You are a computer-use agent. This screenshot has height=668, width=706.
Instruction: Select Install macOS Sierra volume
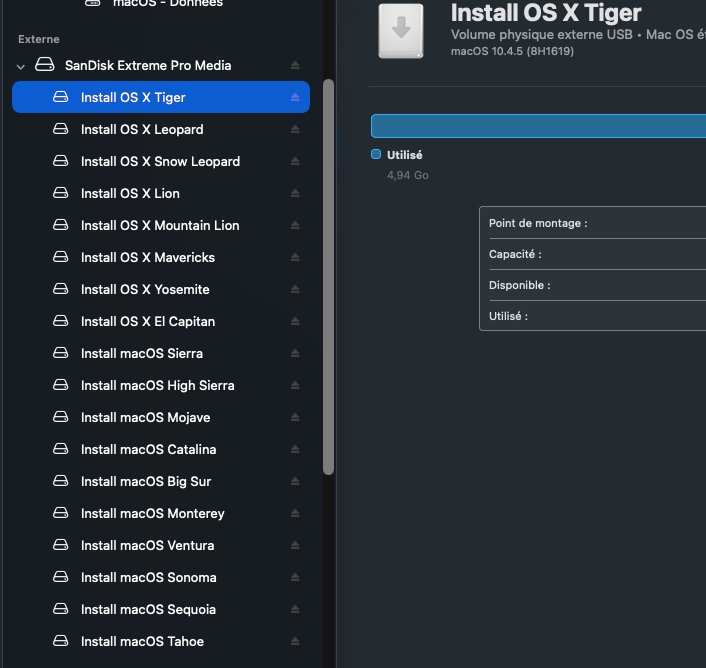[161, 353]
